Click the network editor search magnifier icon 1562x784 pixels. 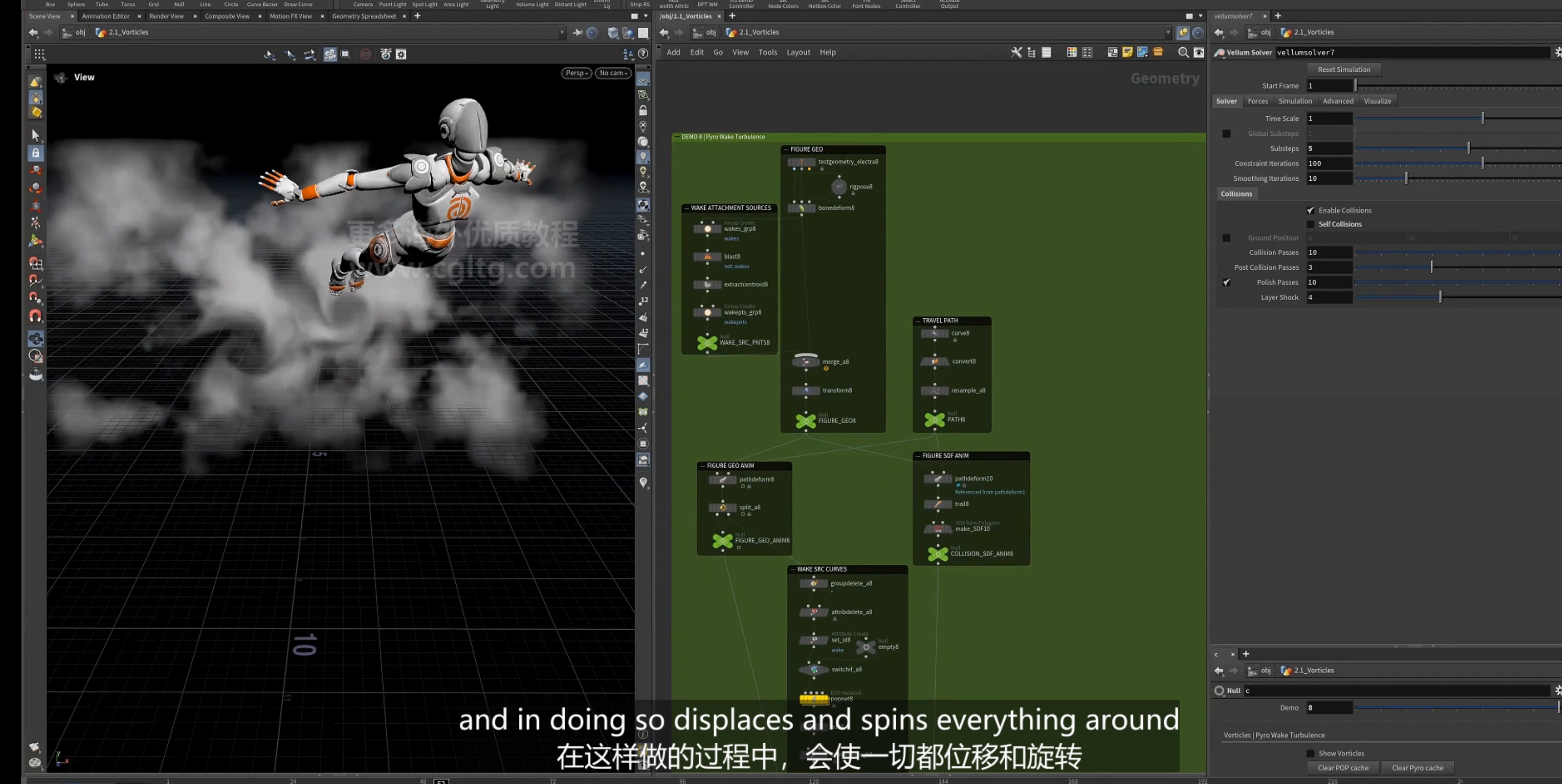[1182, 53]
